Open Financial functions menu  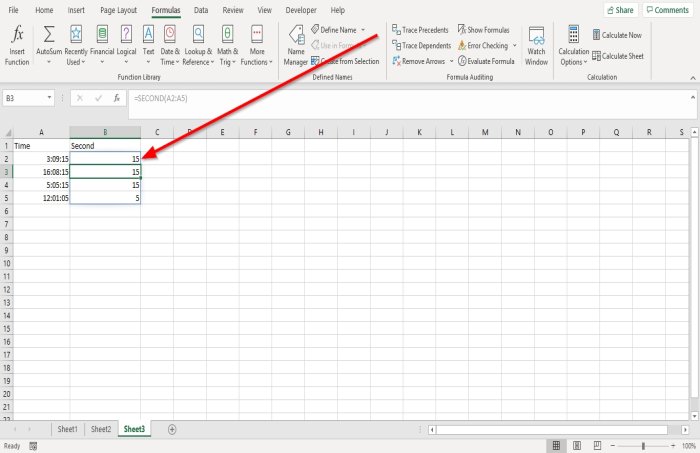tap(102, 45)
